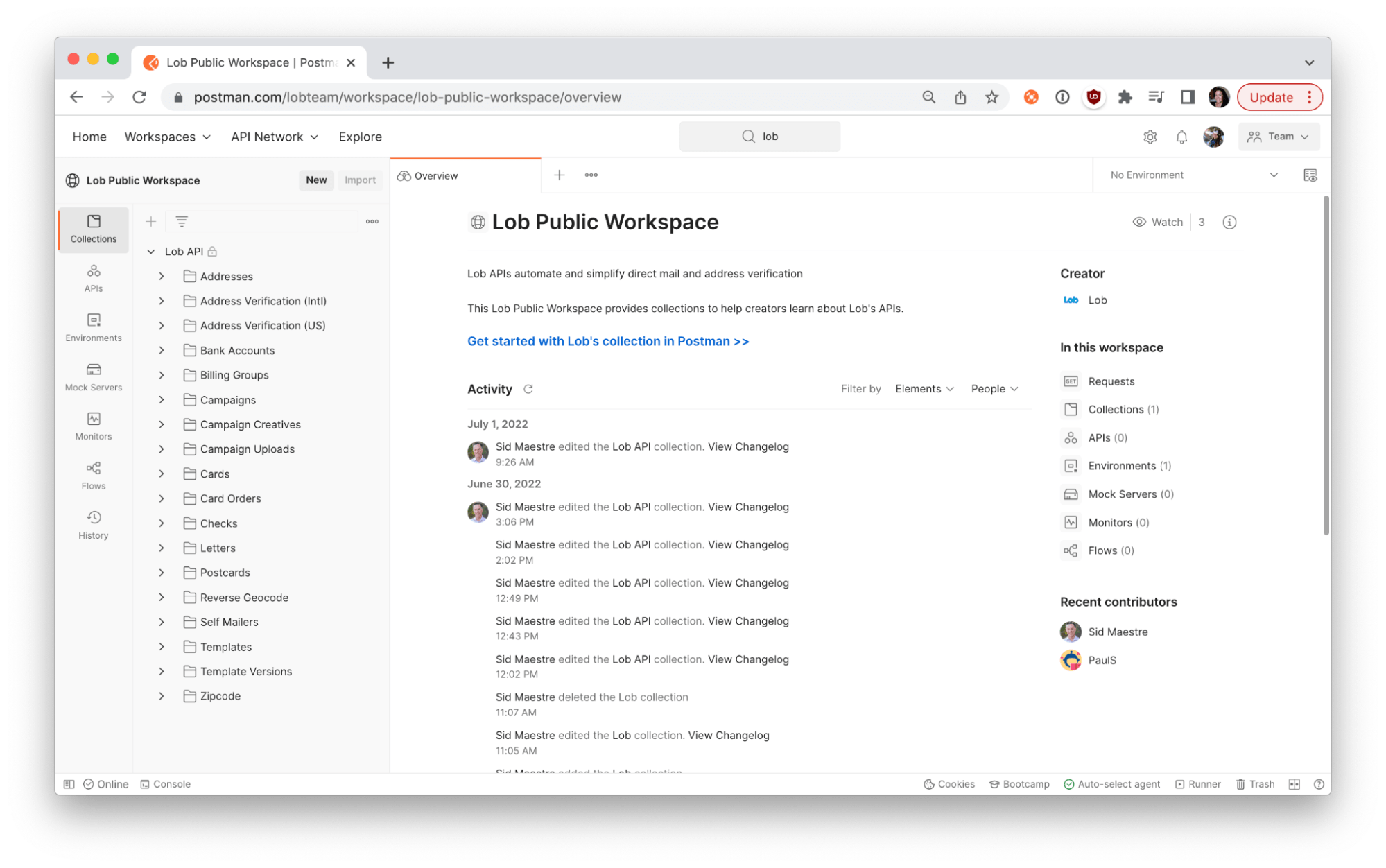Open the Monitors sidebar panel
Viewport: 1386px width, 868px height.
(94, 426)
